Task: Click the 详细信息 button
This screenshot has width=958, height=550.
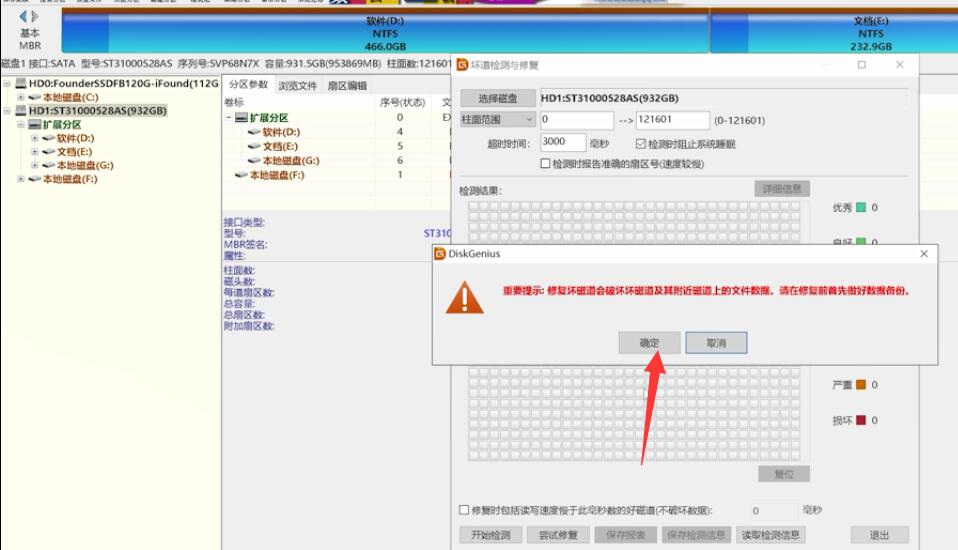Action: click(782, 189)
